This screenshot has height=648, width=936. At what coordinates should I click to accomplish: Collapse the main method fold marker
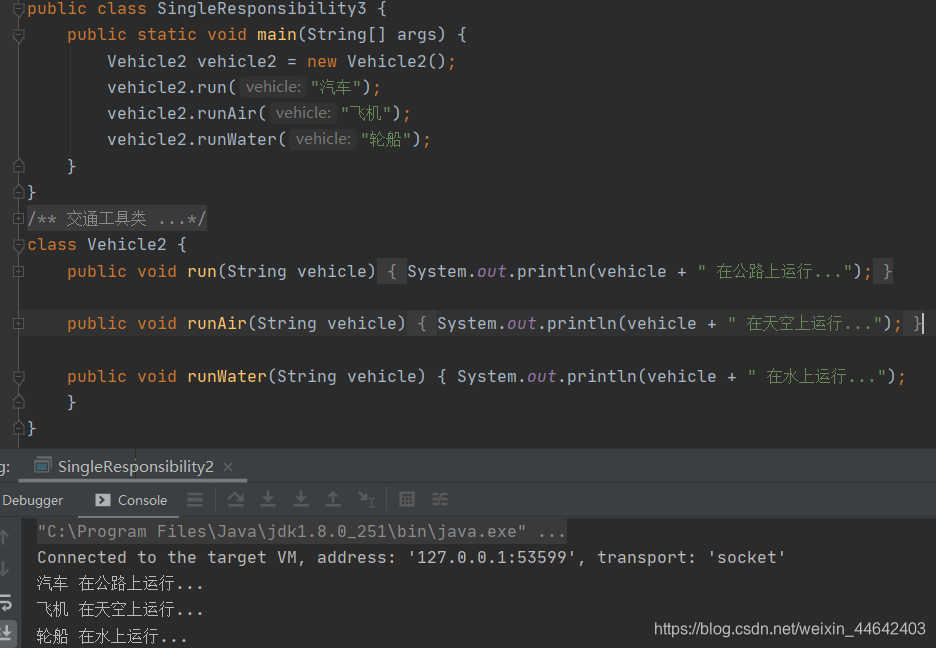(x=19, y=36)
